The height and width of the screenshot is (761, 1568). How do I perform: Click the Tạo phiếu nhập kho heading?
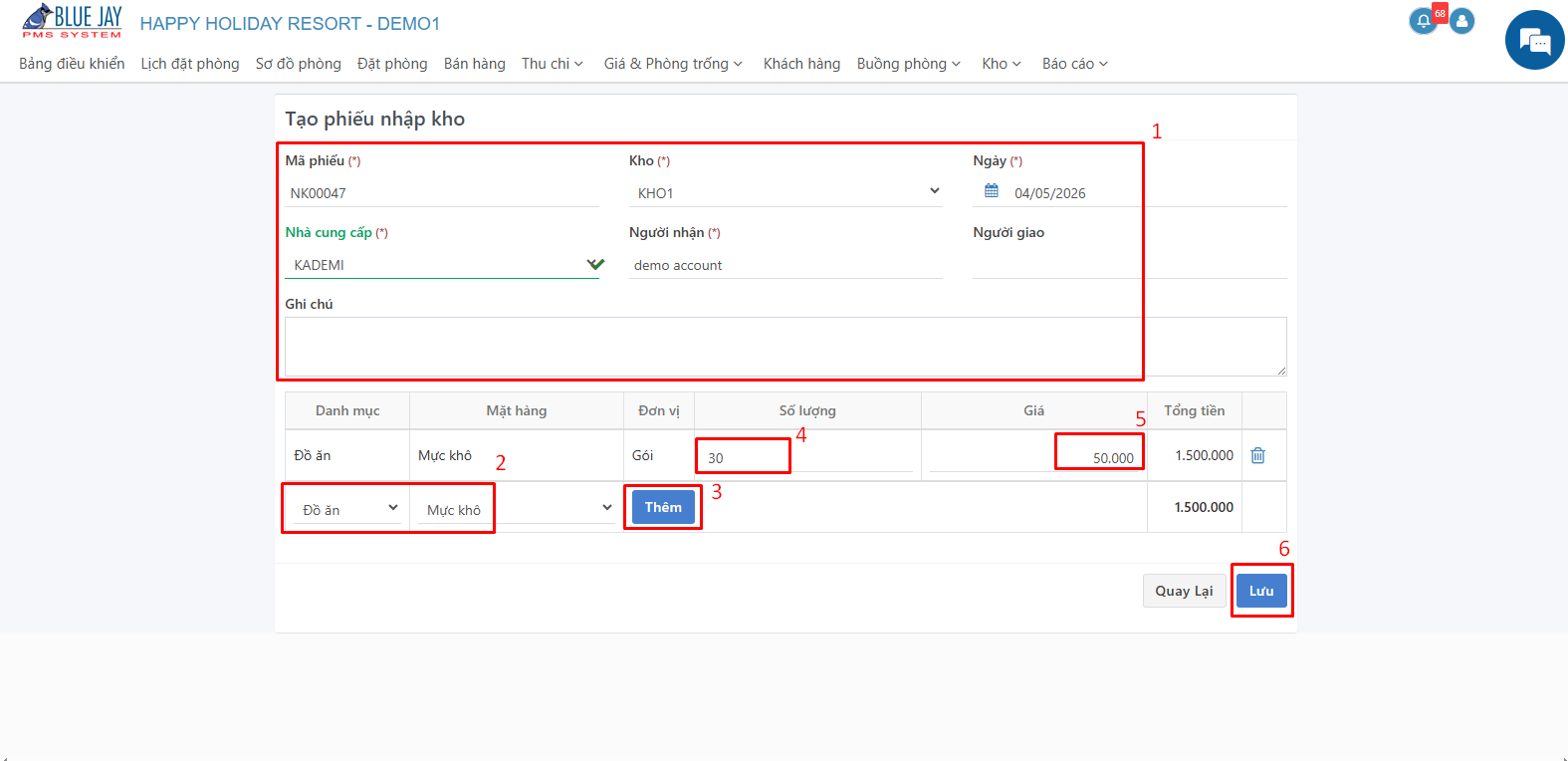coord(375,119)
